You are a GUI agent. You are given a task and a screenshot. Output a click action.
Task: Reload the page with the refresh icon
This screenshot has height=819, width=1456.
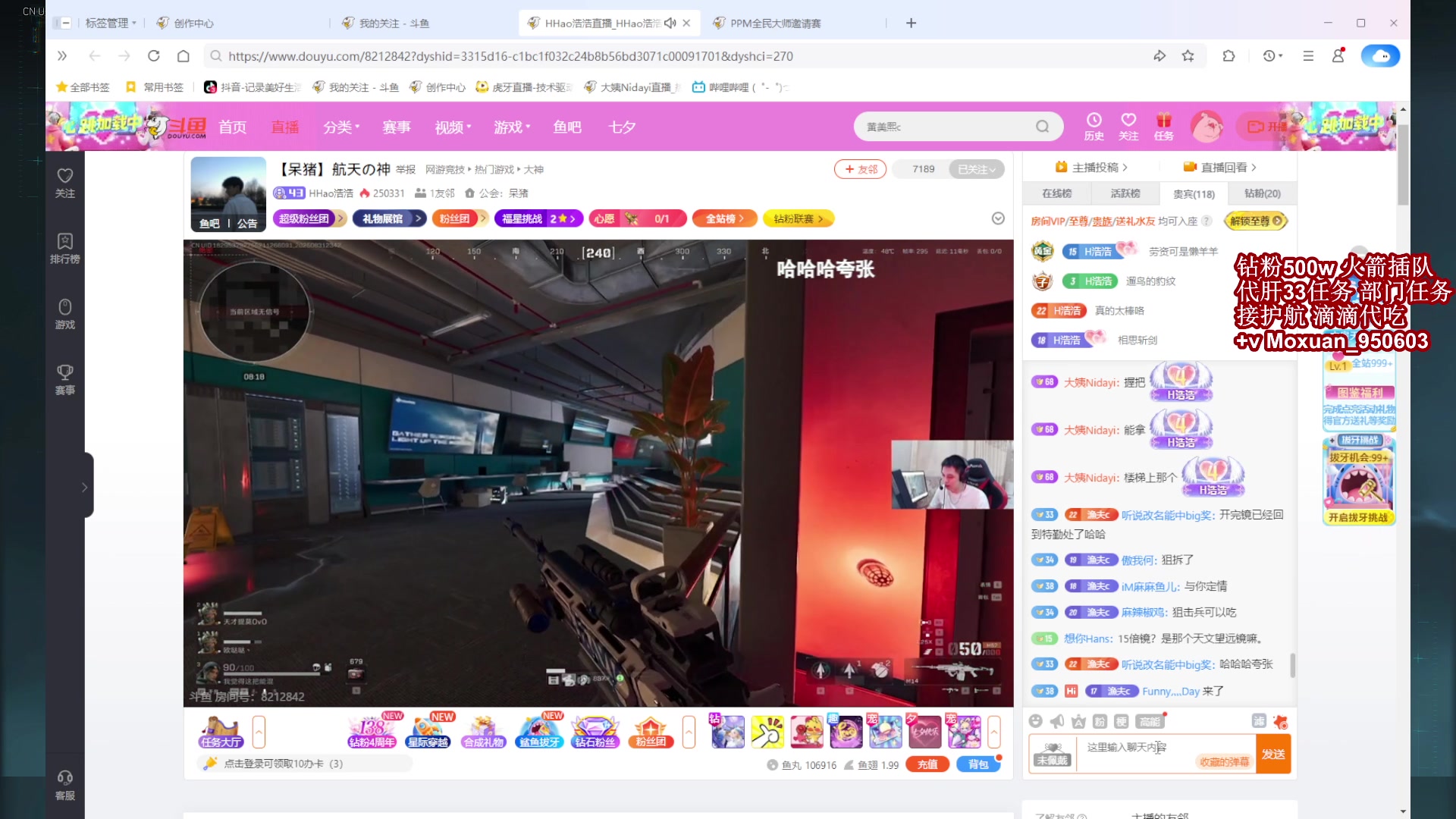click(153, 56)
